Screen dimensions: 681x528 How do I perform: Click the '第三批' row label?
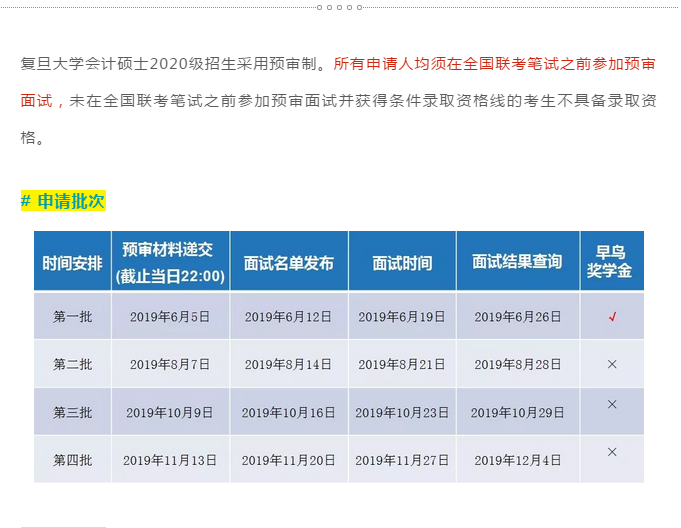click(x=73, y=412)
